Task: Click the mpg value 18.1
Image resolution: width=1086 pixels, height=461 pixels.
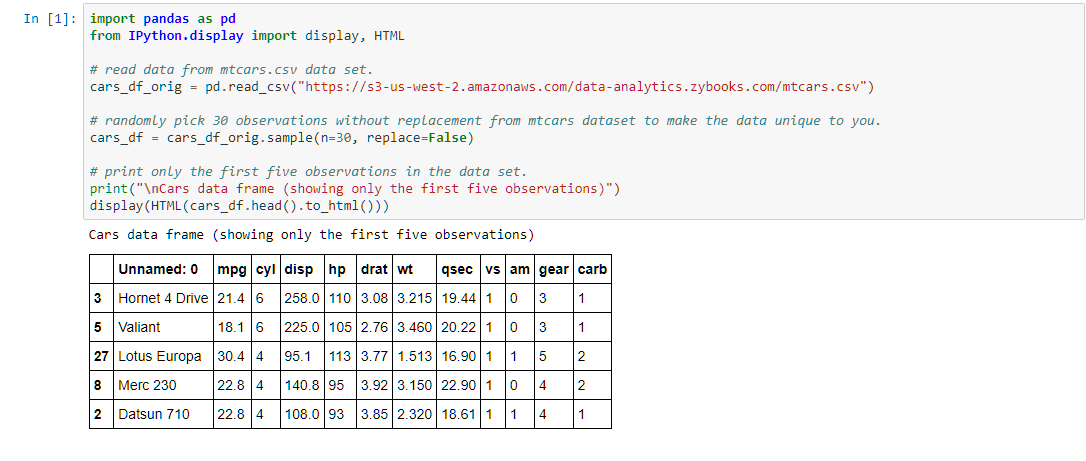Action: [232, 327]
